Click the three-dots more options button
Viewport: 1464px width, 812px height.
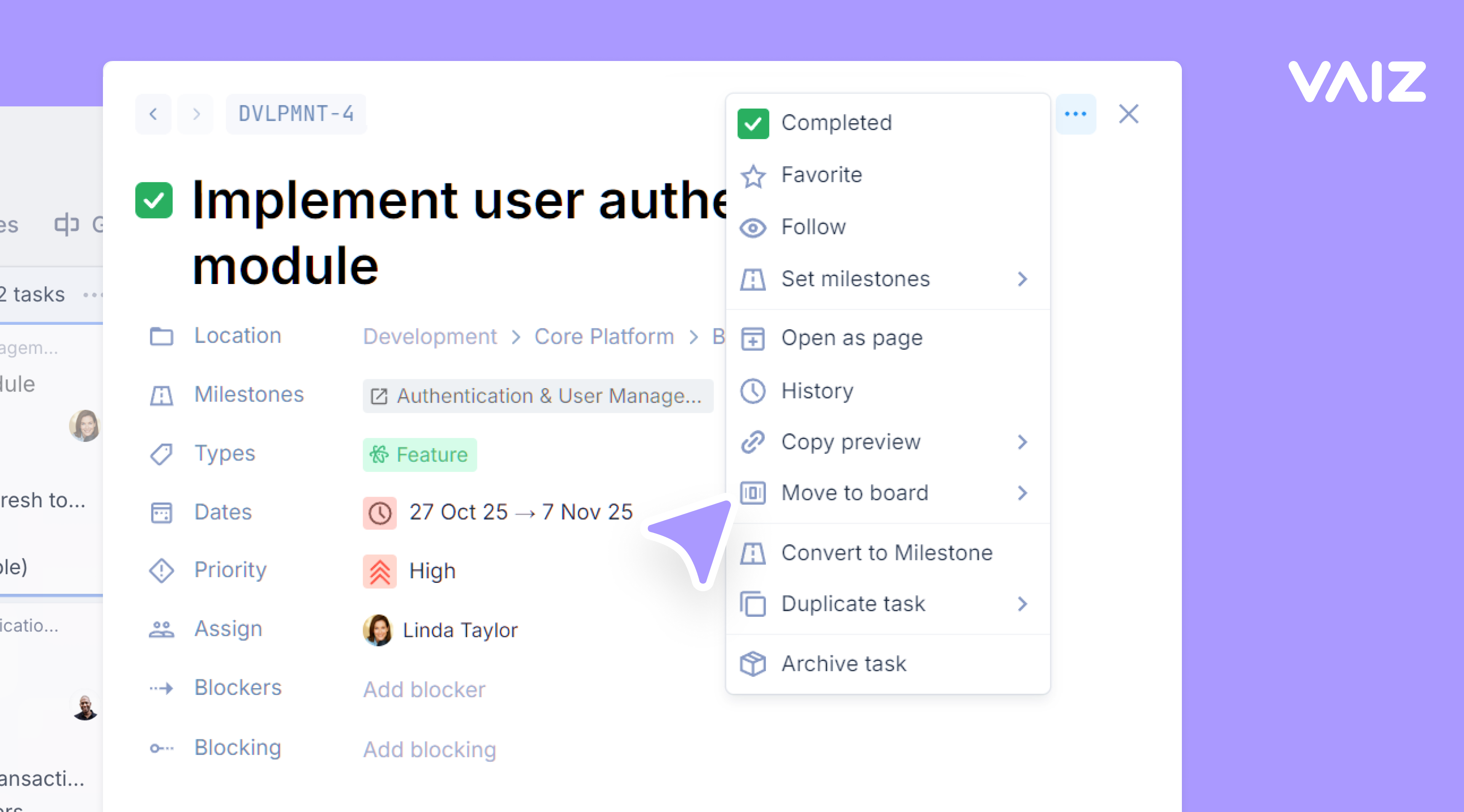coord(1075,114)
